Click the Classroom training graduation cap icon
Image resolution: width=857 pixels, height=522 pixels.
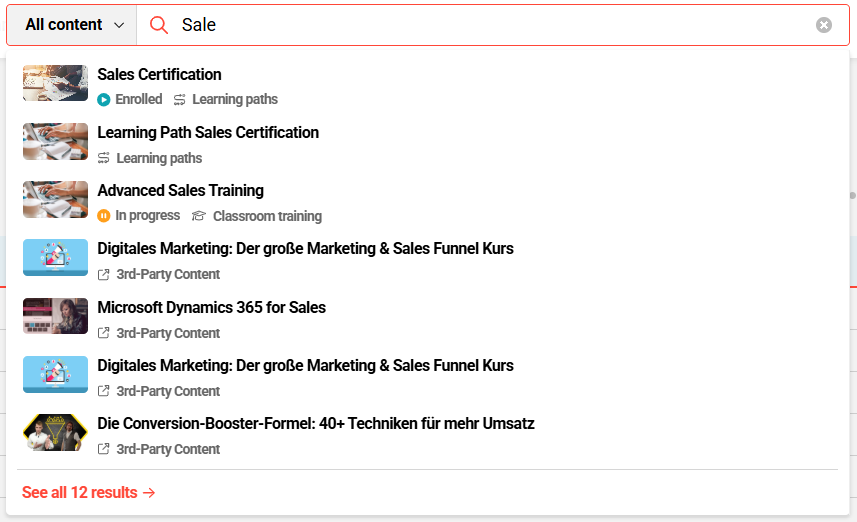click(199, 216)
